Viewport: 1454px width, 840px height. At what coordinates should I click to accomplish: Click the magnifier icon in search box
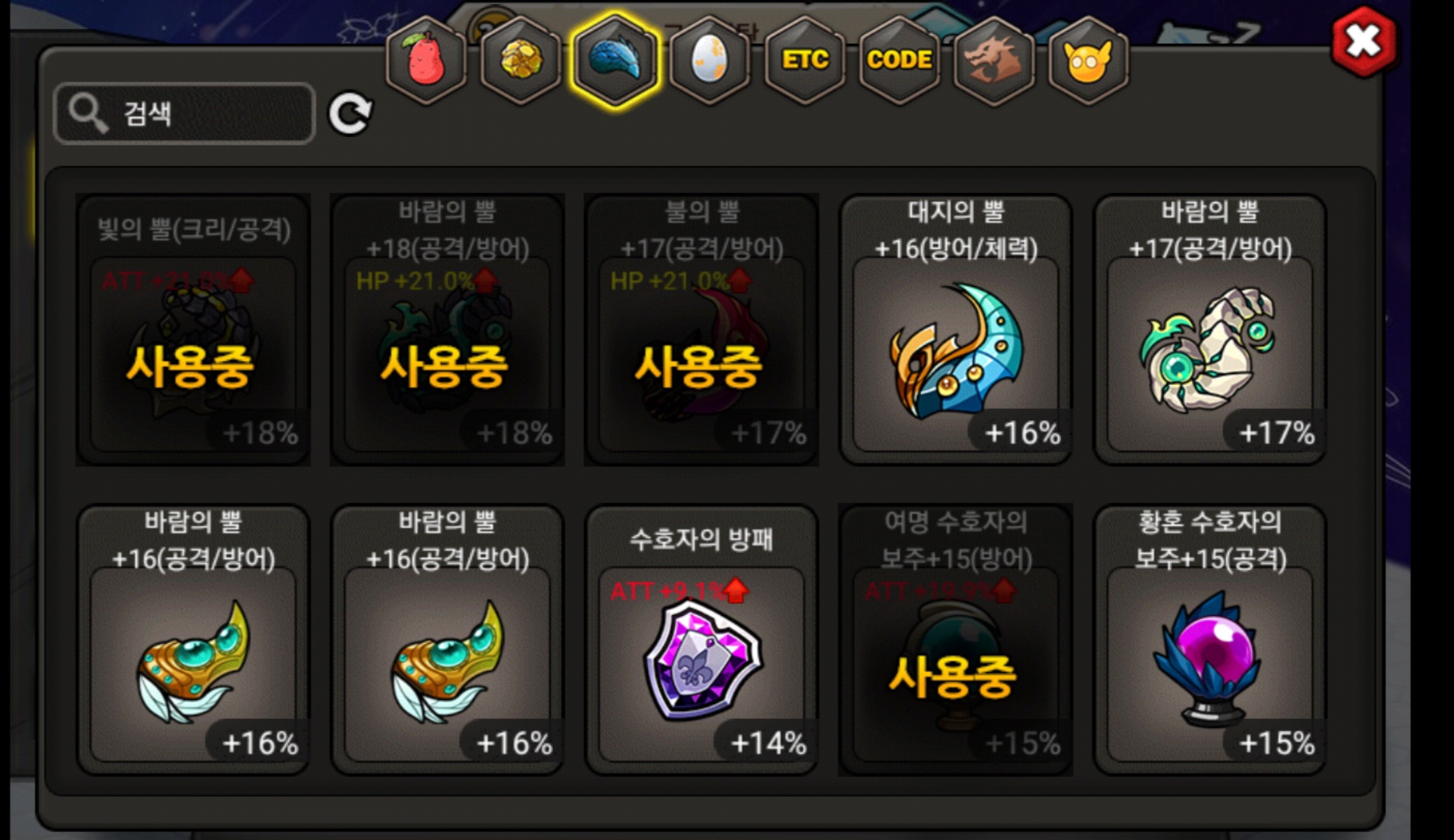(88, 114)
